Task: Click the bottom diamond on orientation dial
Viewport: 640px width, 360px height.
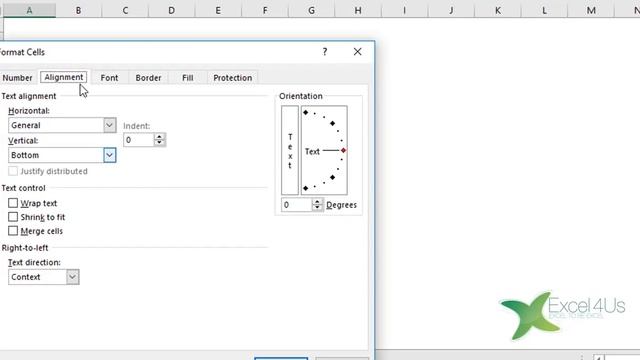Action: pos(305,188)
